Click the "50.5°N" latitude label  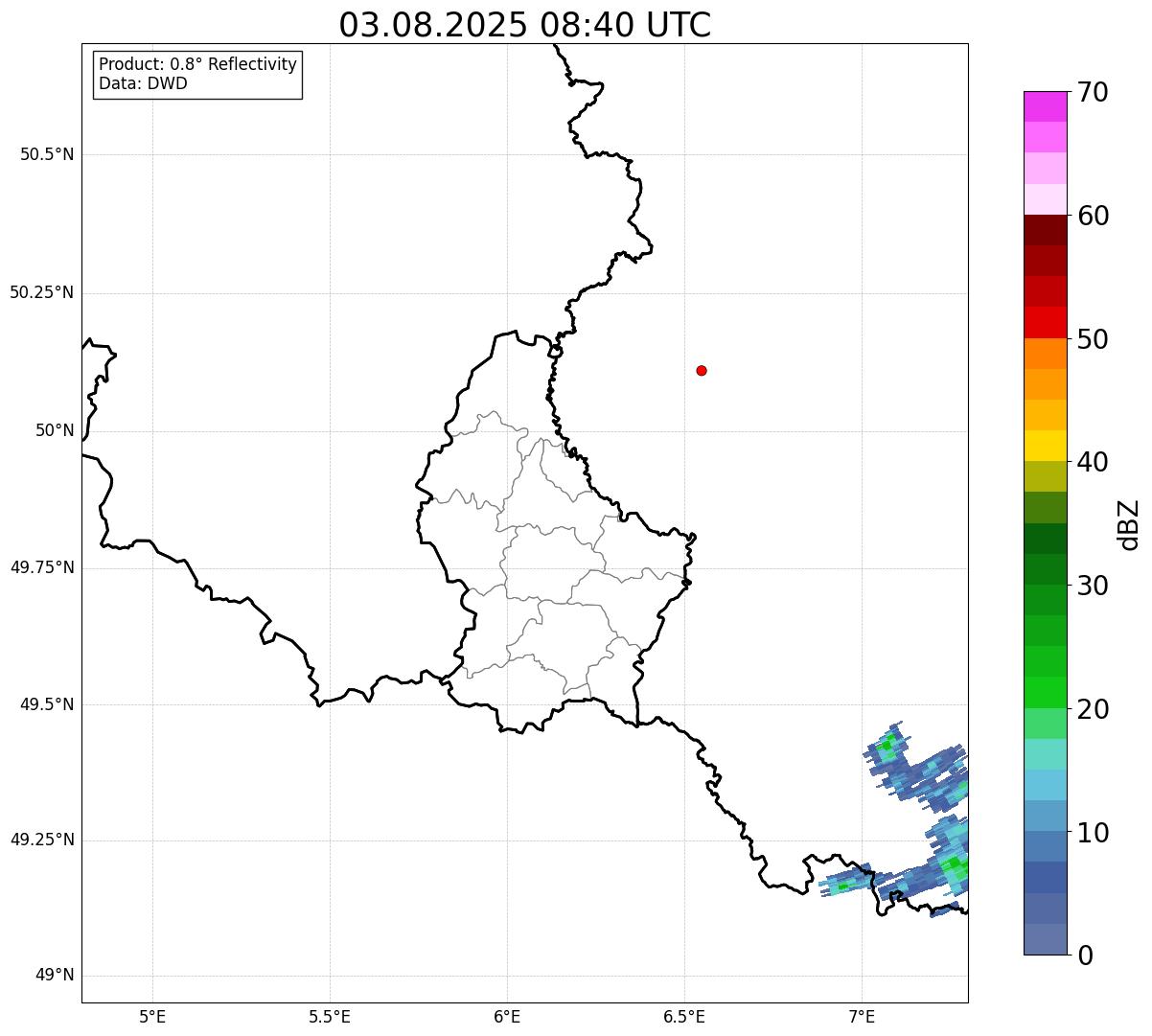(47, 154)
